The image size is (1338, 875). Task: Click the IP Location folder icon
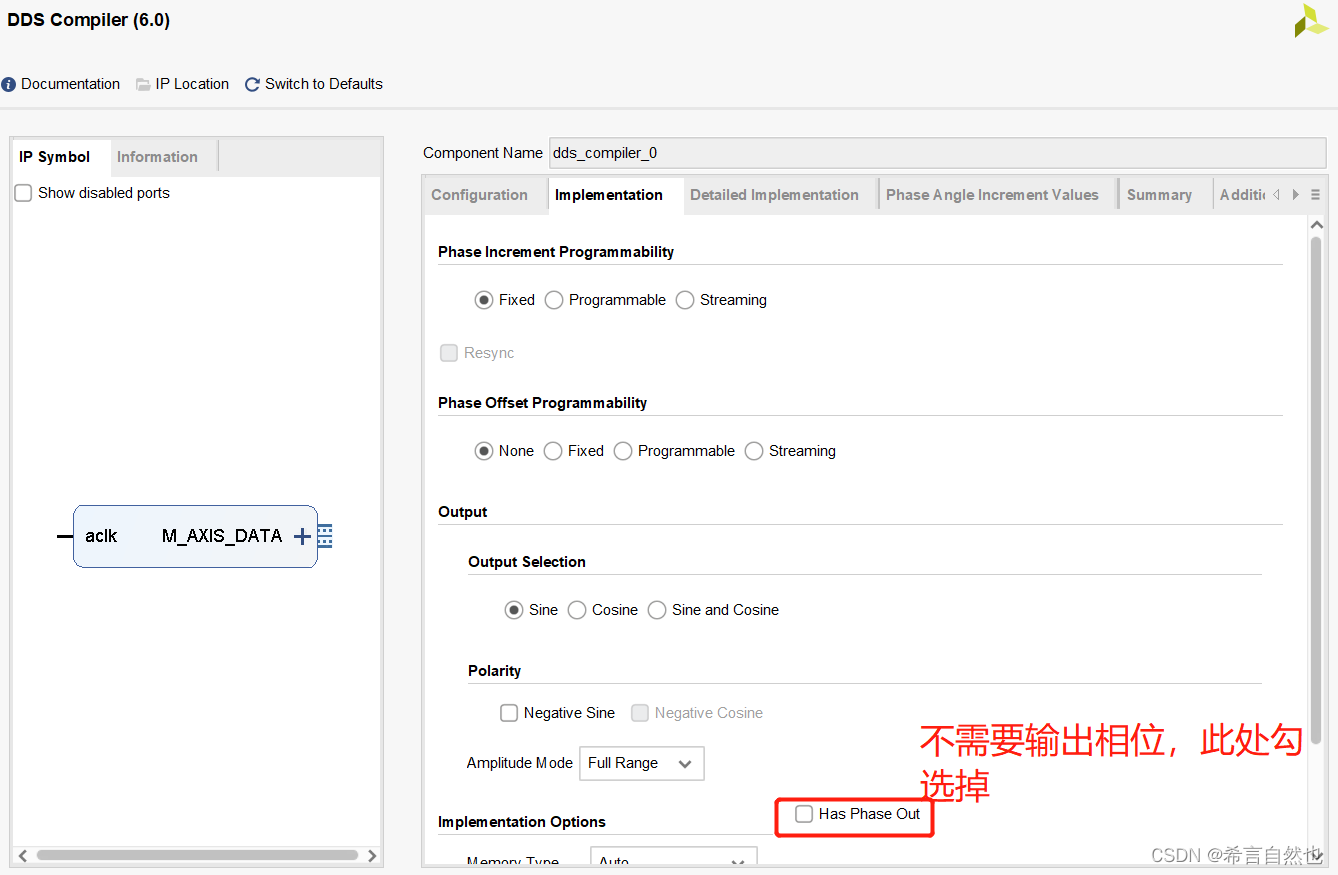click(143, 85)
